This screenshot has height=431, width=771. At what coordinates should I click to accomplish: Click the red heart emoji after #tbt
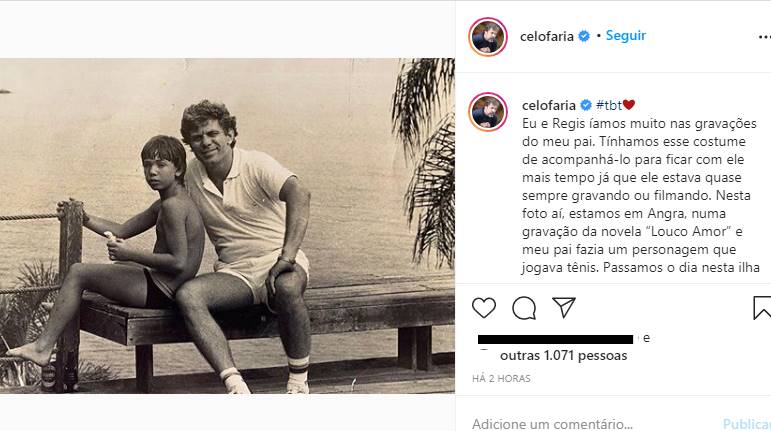pos(629,105)
